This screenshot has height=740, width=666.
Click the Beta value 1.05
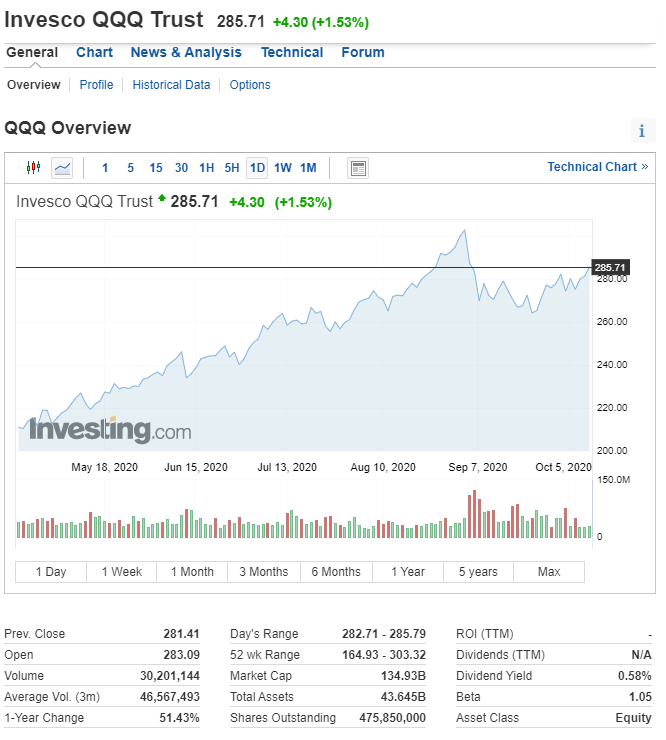tap(641, 697)
